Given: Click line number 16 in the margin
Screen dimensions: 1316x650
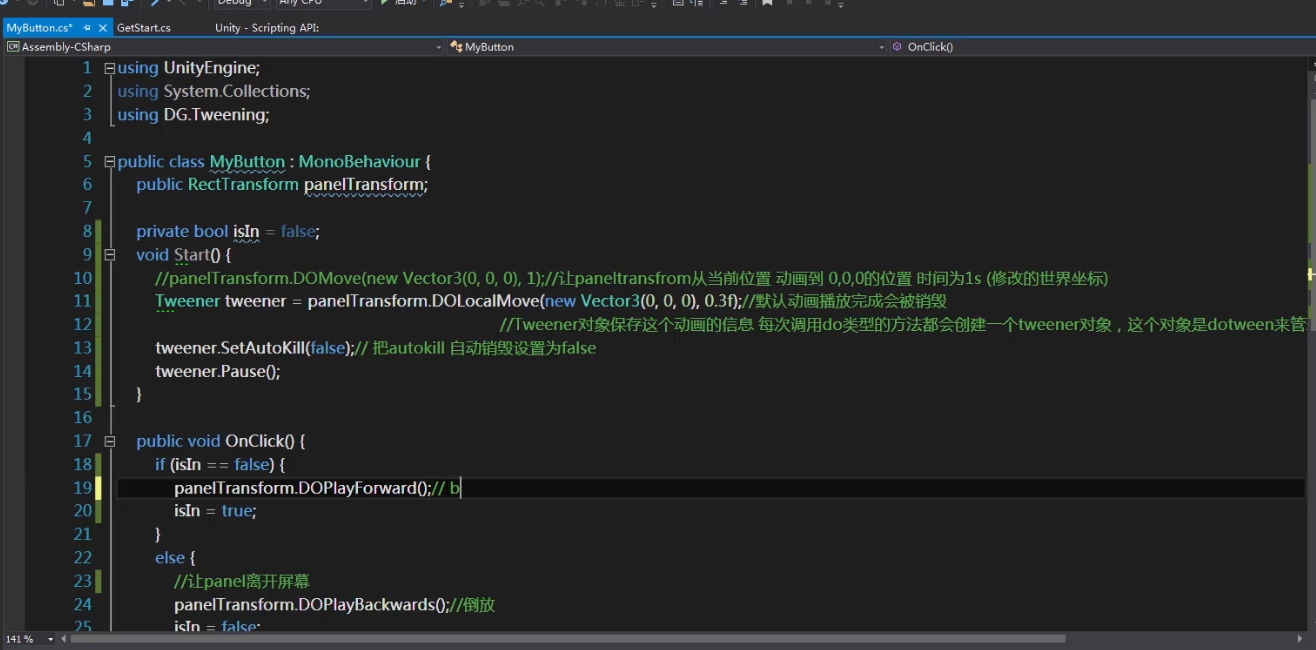Looking at the screenshot, I should 83,418.
